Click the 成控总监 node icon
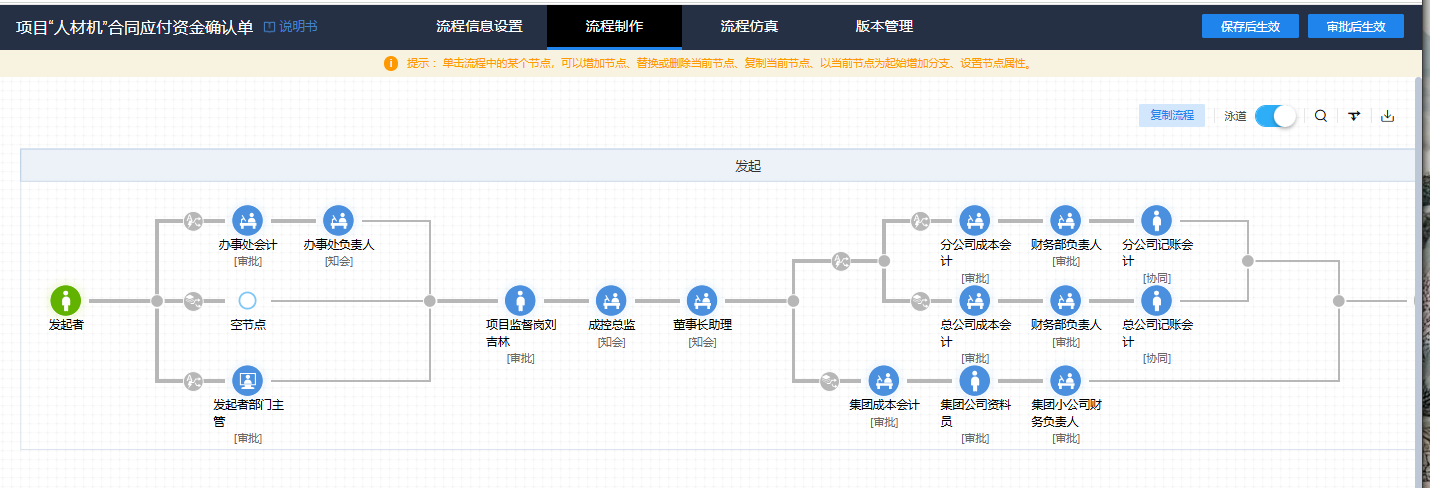 pos(610,300)
